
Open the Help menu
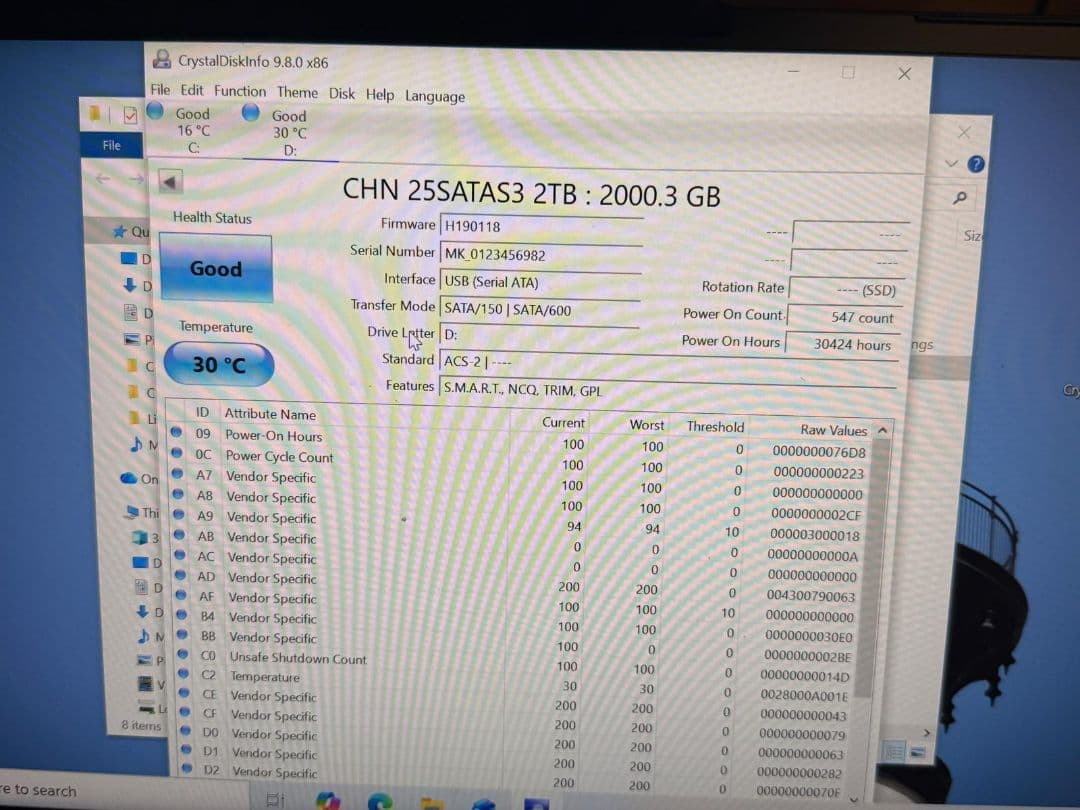coord(380,94)
